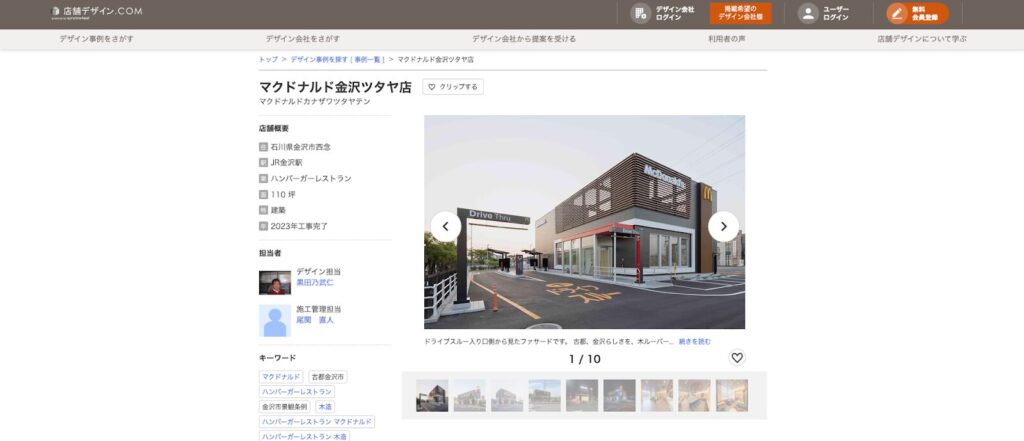This screenshot has height=441, width=1024.
Task: Select the 木造 keyword tag
Action: pyautogui.click(x=325, y=407)
